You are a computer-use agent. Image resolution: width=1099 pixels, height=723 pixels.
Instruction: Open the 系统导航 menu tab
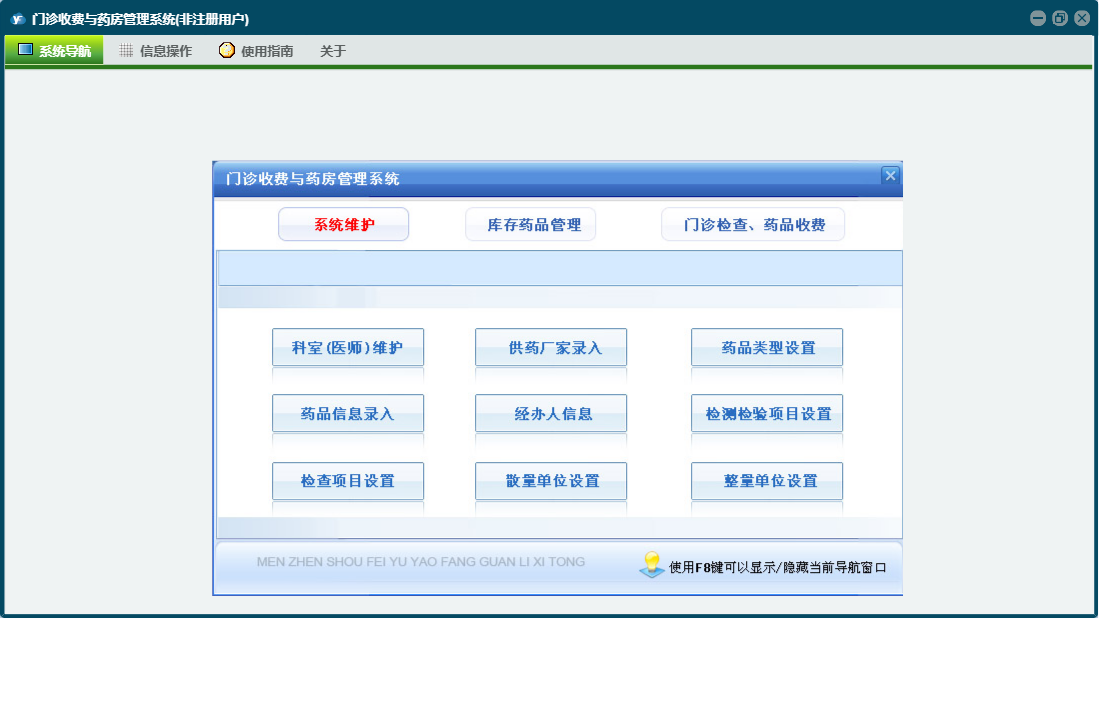[x=55, y=50]
